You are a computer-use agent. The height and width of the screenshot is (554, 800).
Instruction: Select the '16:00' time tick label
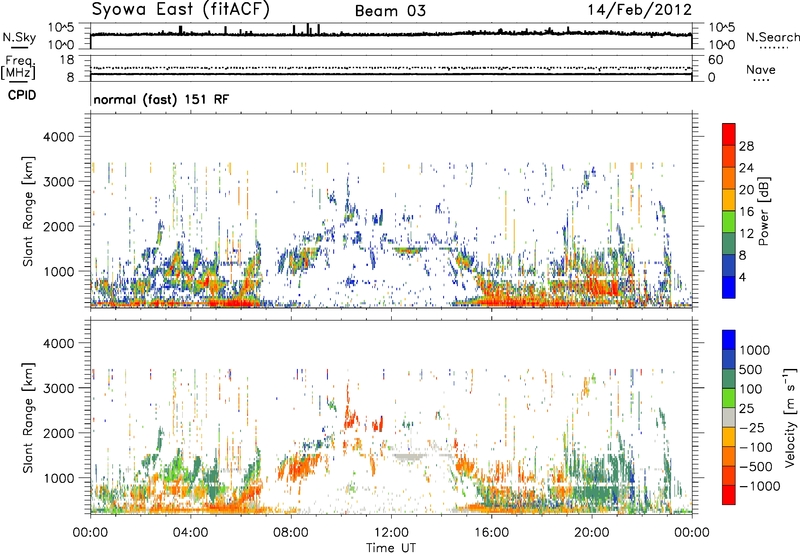(x=491, y=533)
